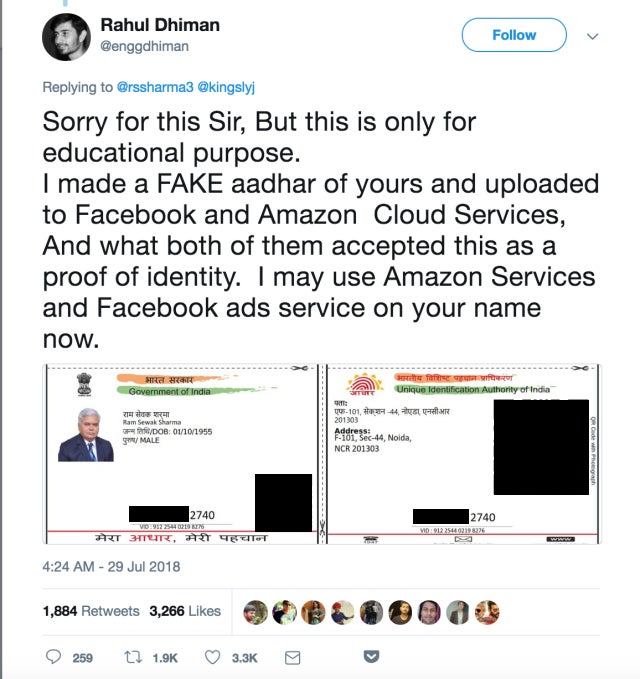Save tweet using the Pocket icon

coord(372,656)
